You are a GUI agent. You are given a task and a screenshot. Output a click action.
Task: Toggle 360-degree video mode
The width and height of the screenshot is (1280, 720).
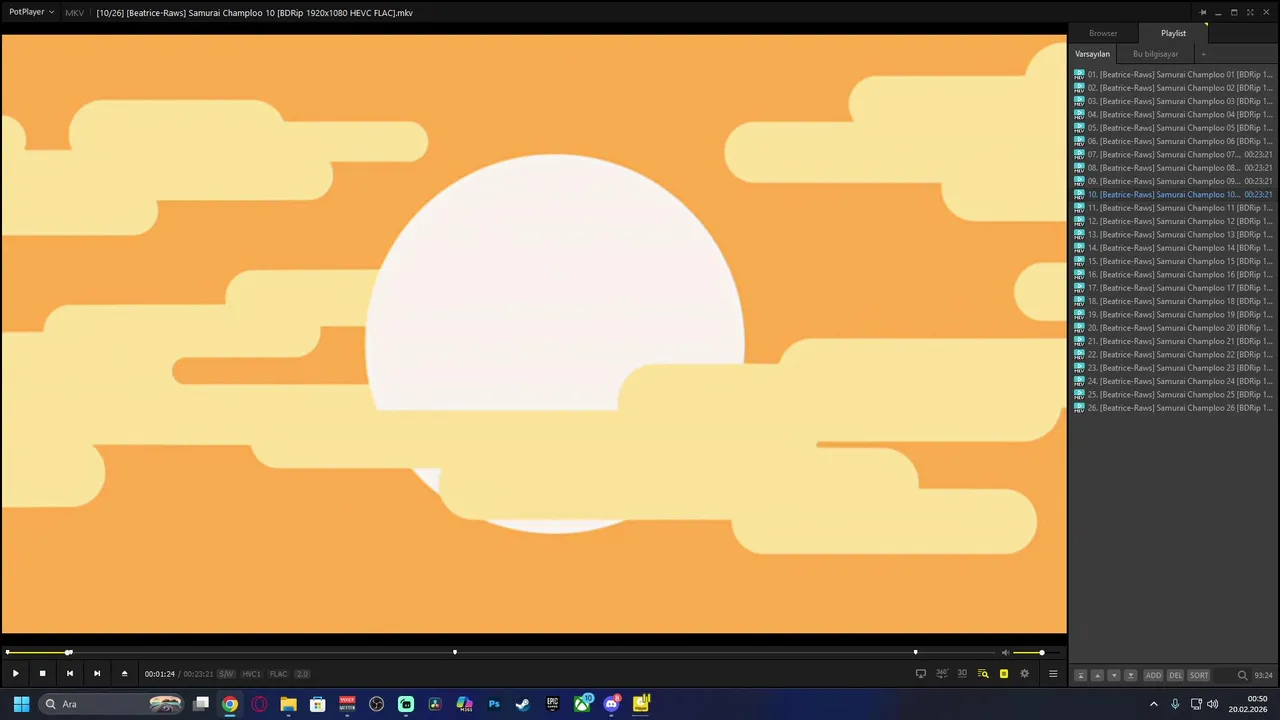point(942,674)
